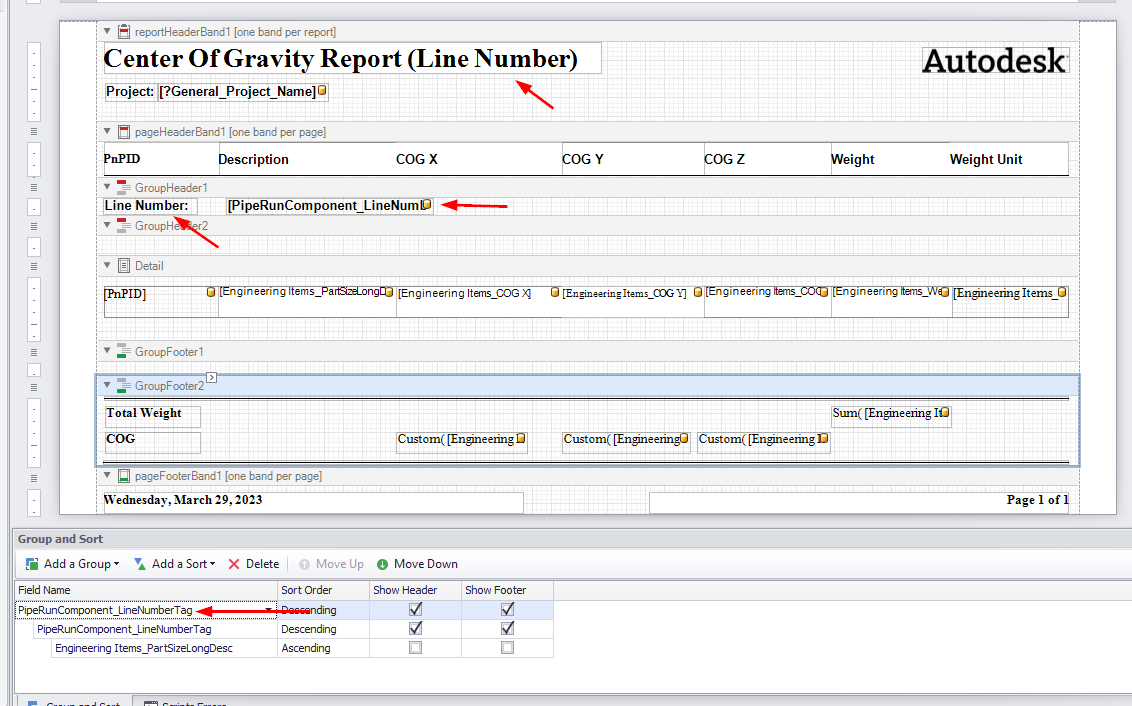1132x706 pixels.
Task: Click the pageHeaderBand1 band icon
Action: (x=122, y=131)
